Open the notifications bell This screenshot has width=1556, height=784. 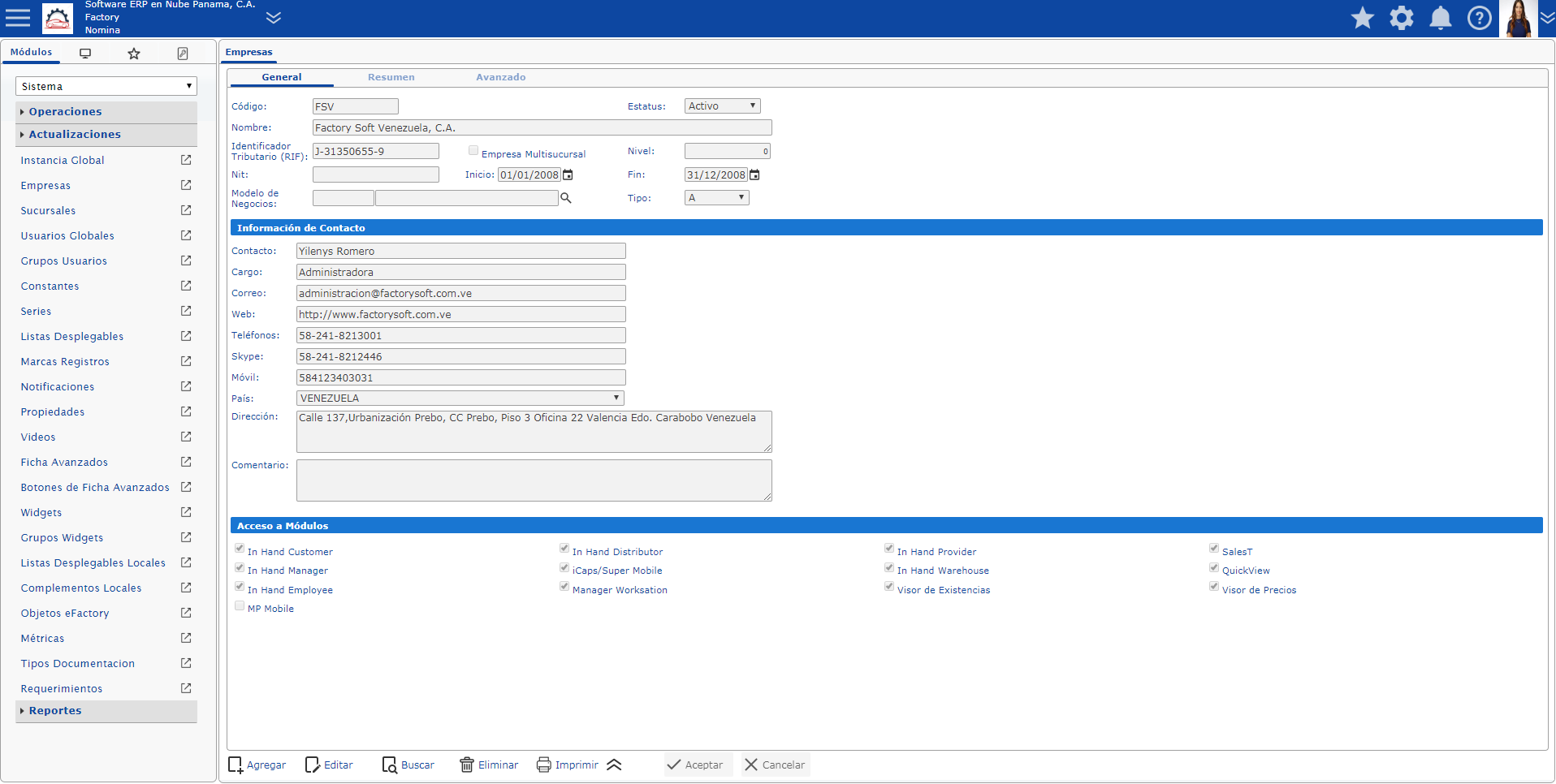pyautogui.click(x=1440, y=18)
